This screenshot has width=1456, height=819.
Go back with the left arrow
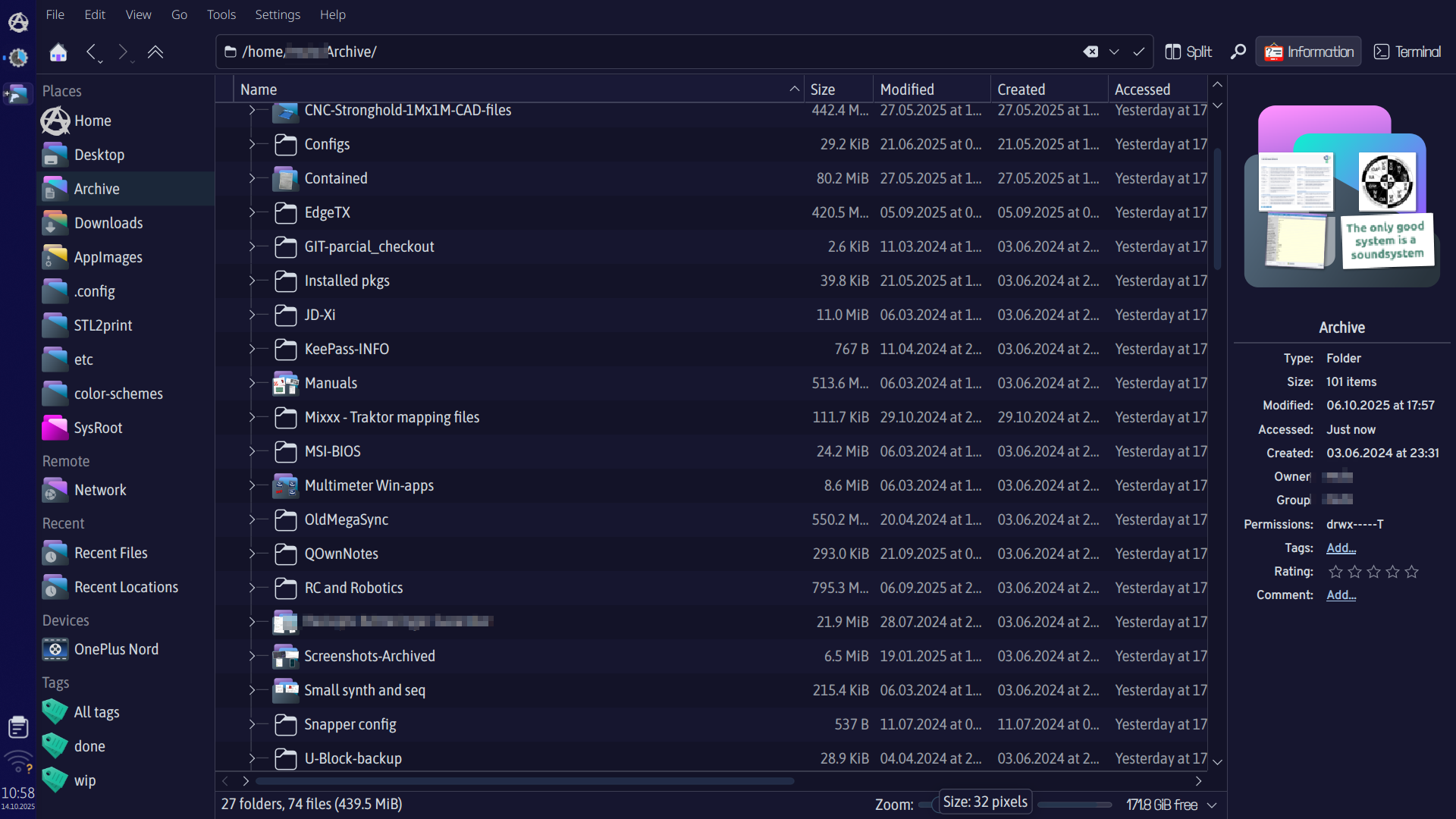click(x=91, y=52)
